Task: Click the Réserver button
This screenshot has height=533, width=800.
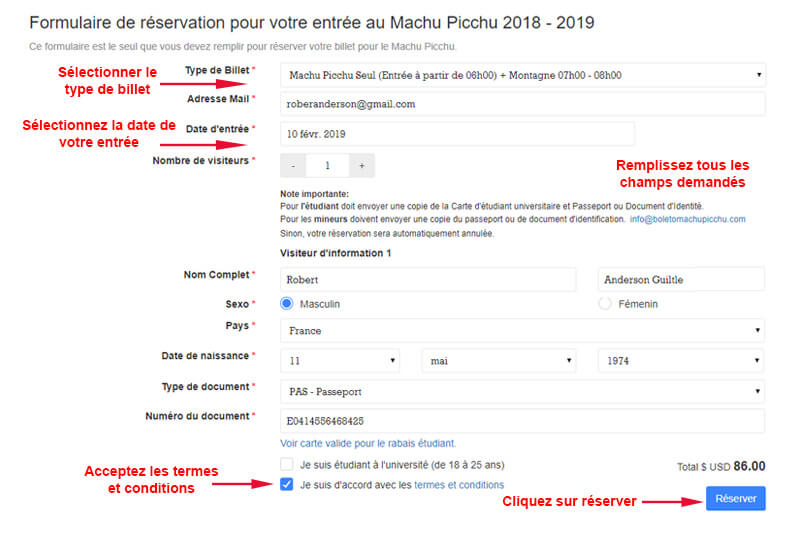Action: [735, 498]
